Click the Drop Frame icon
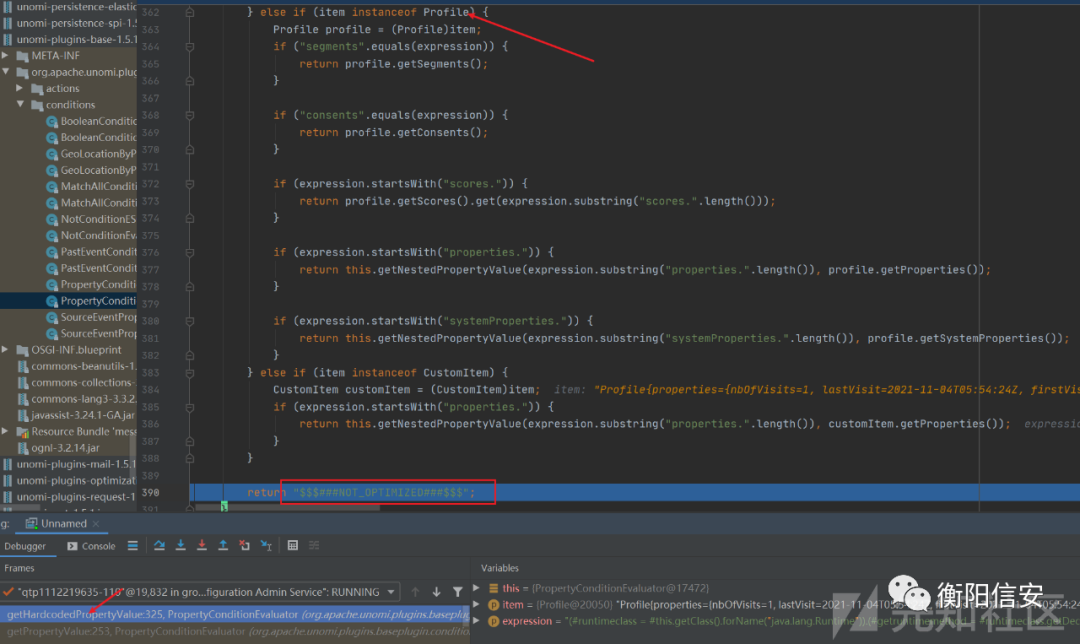 pyautogui.click(x=245, y=546)
